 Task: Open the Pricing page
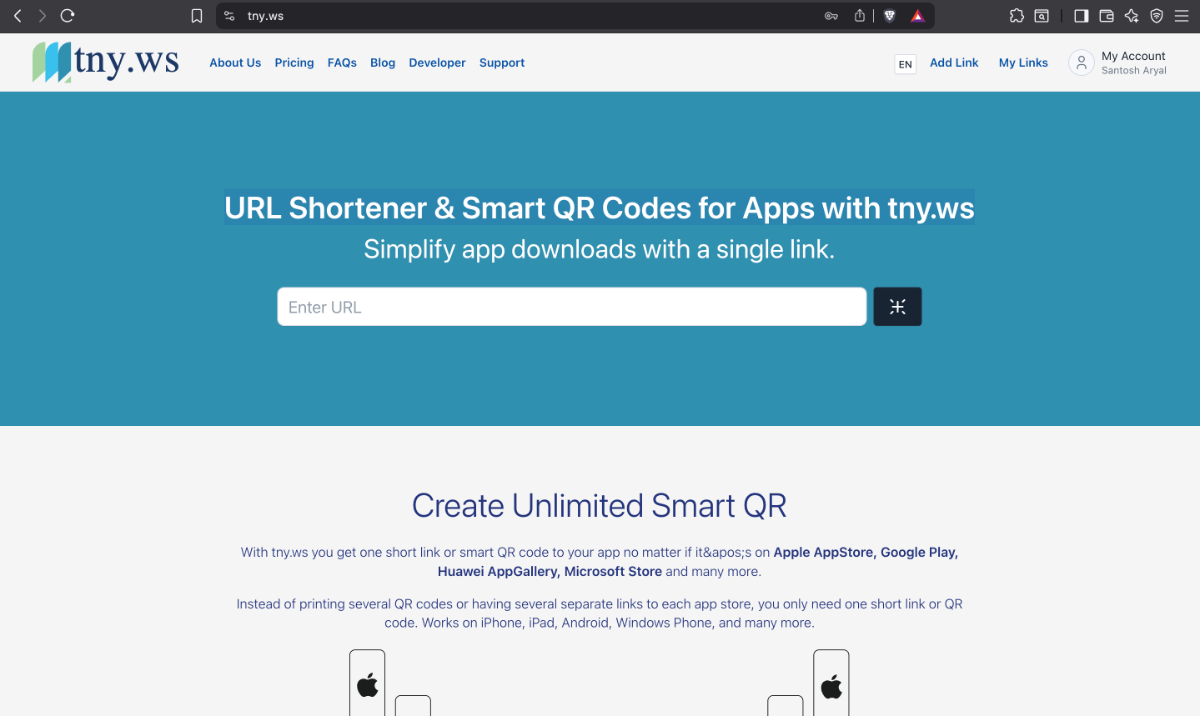pos(294,63)
